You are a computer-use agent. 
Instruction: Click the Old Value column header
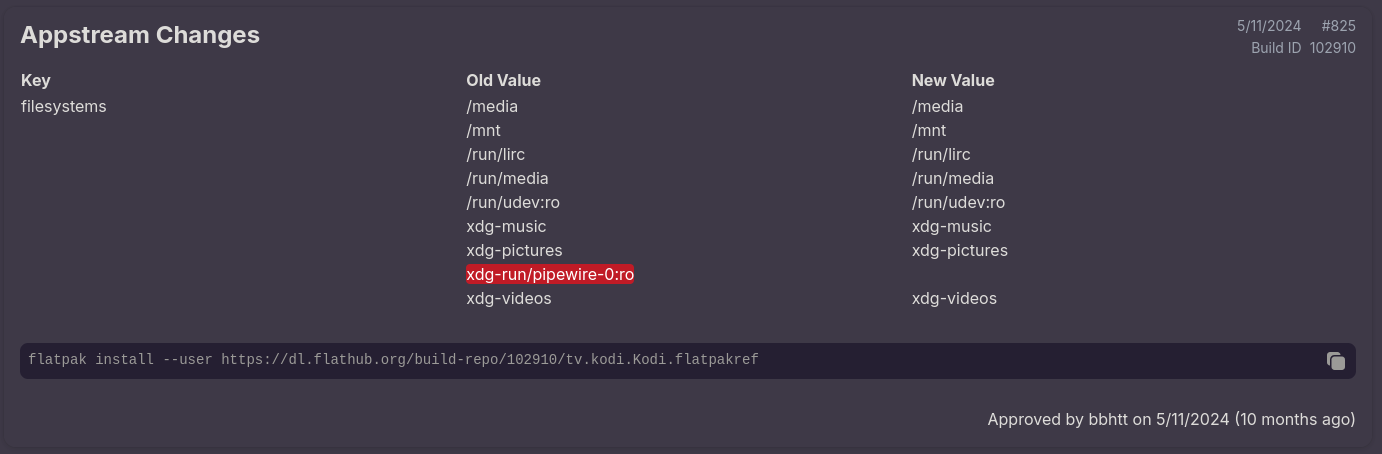pos(503,80)
